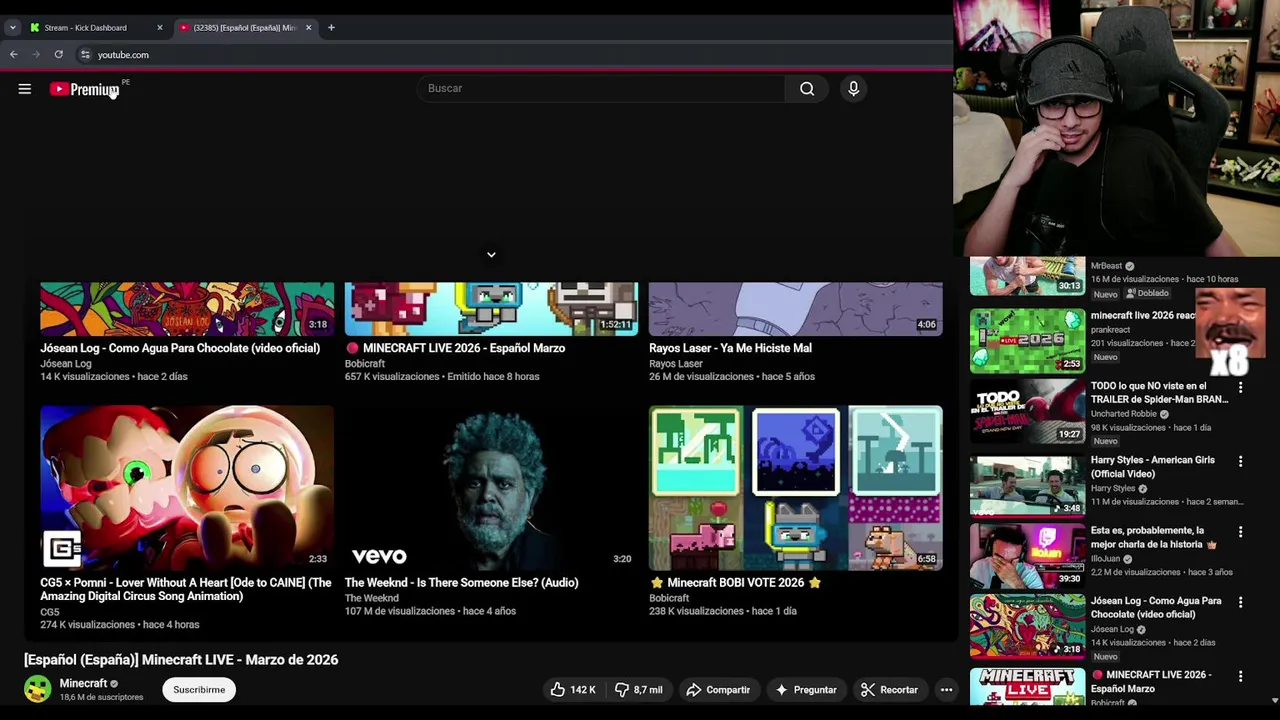This screenshot has height=720, width=1280.
Task: Open sidebar Jósean Log Como Agua thumbnail
Action: pos(1027,627)
